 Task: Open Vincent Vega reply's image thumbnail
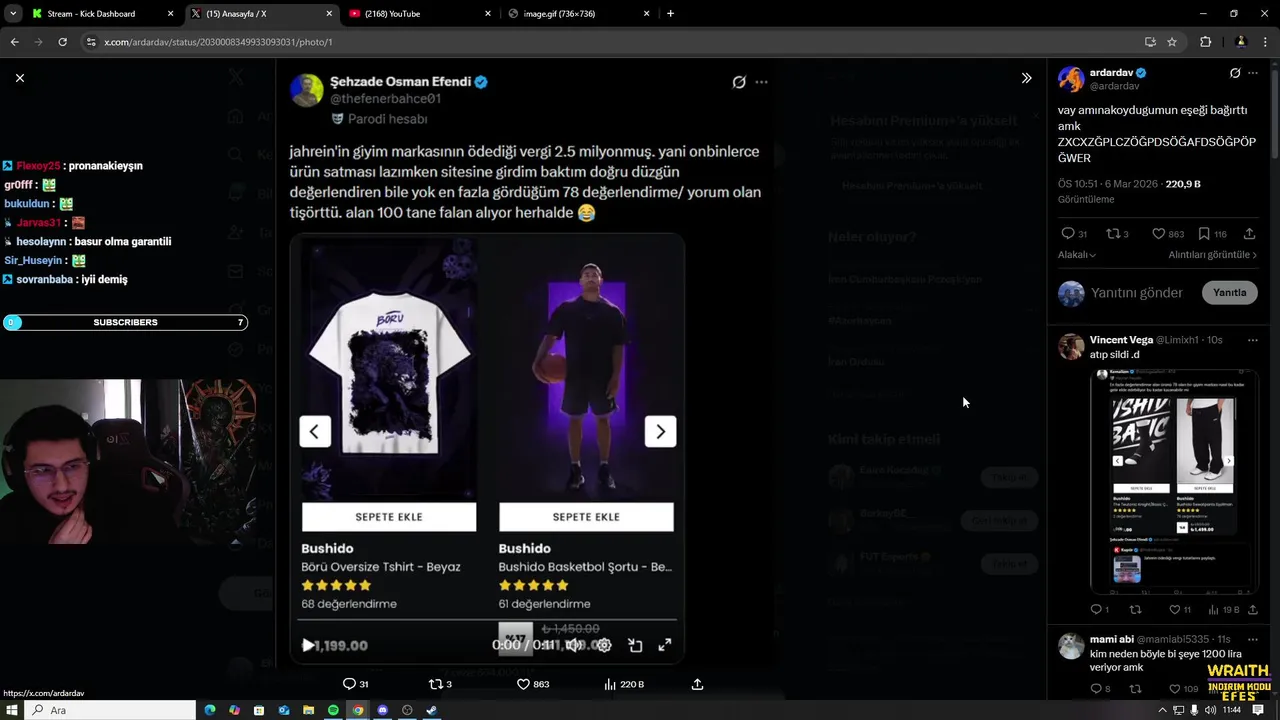tap(1174, 481)
